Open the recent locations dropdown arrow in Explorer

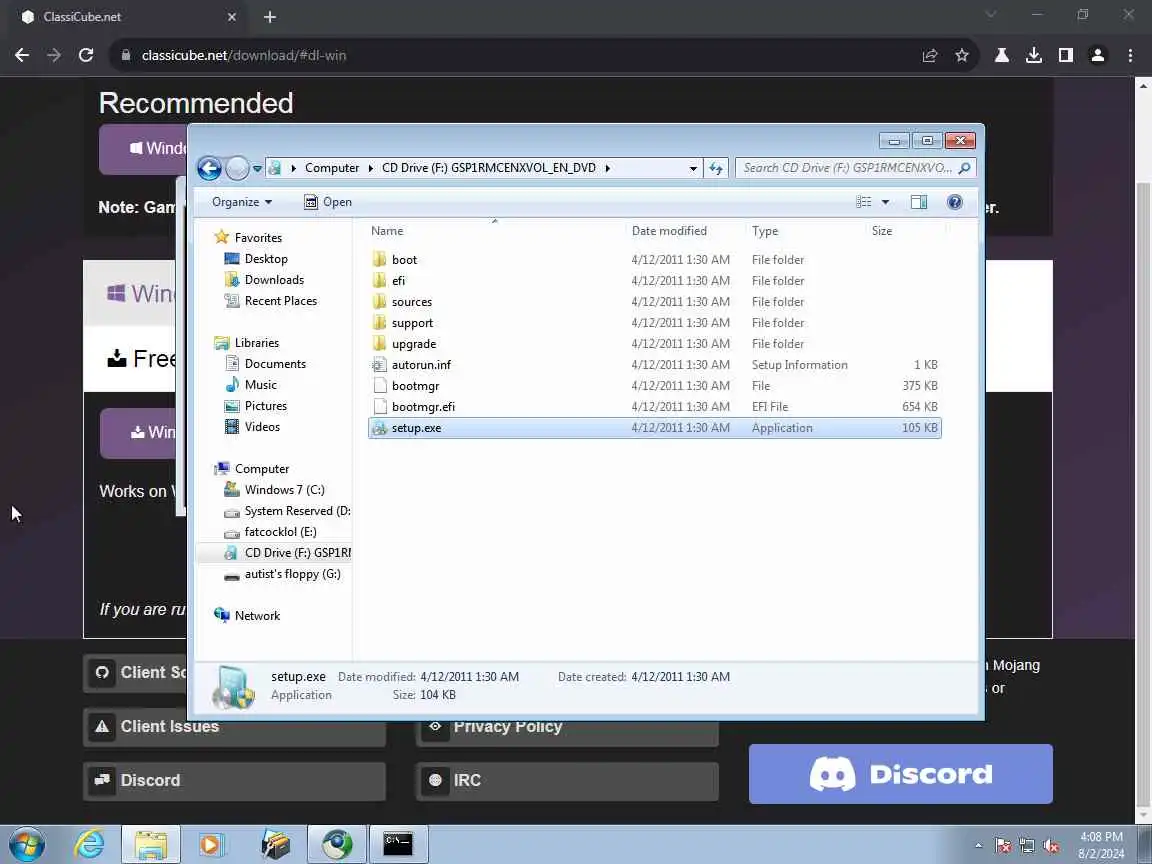tap(257, 168)
